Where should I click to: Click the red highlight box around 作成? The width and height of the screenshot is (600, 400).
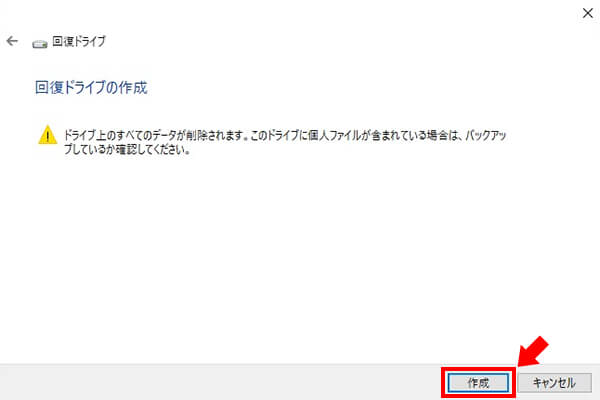point(478,382)
